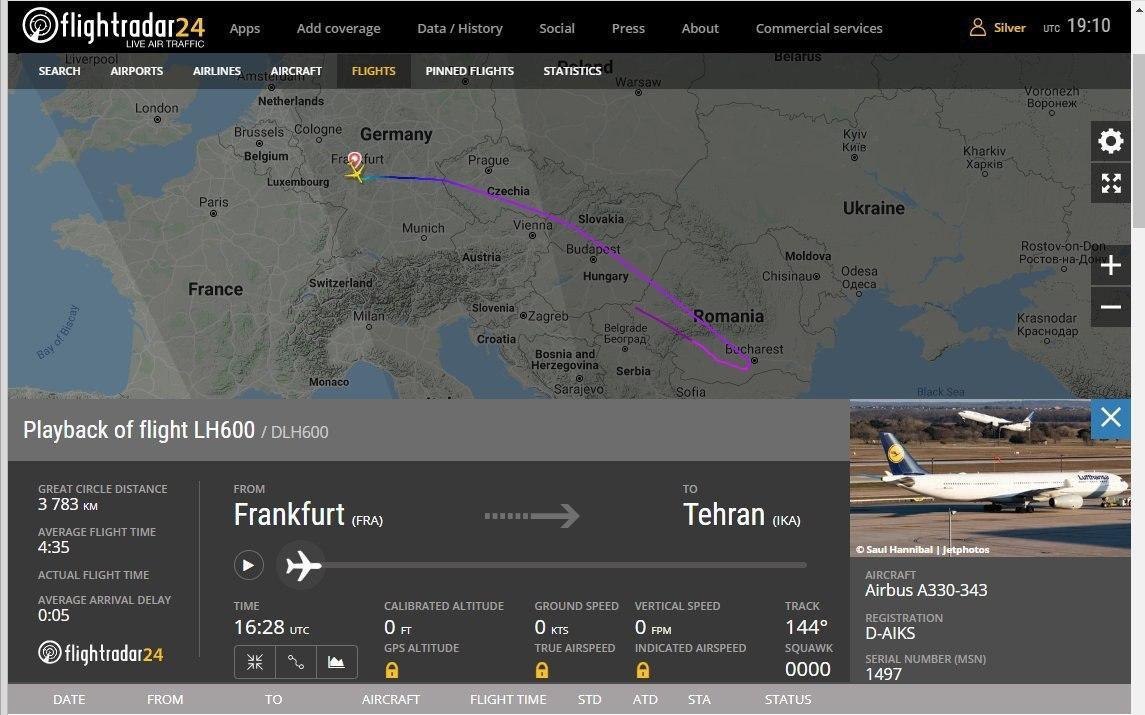Image resolution: width=1145 pixels, height=715 pixels.
Task: Click the GPS altitude lock icon
Action: coord(392,670)
